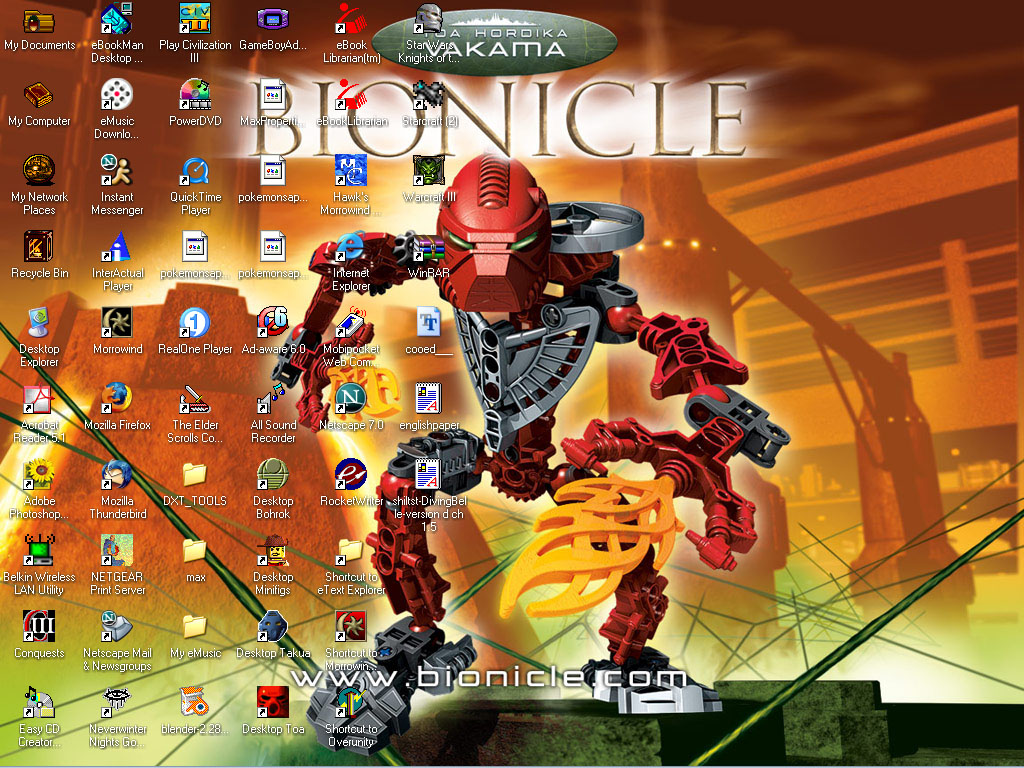Open the max folder

(x=195, y=552)
